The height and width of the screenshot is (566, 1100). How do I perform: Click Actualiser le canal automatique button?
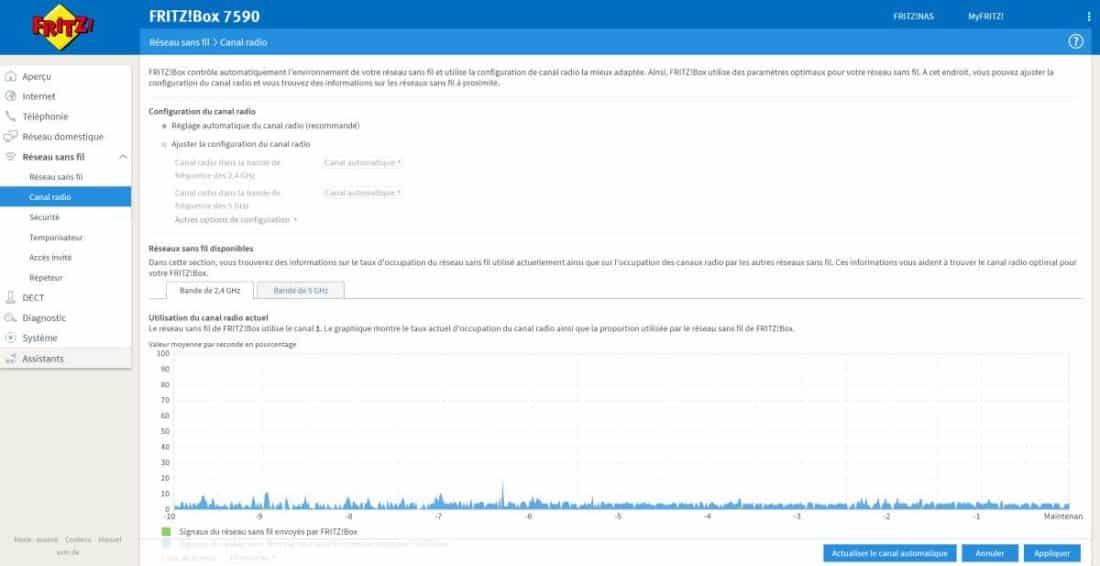tap(890, 553)
